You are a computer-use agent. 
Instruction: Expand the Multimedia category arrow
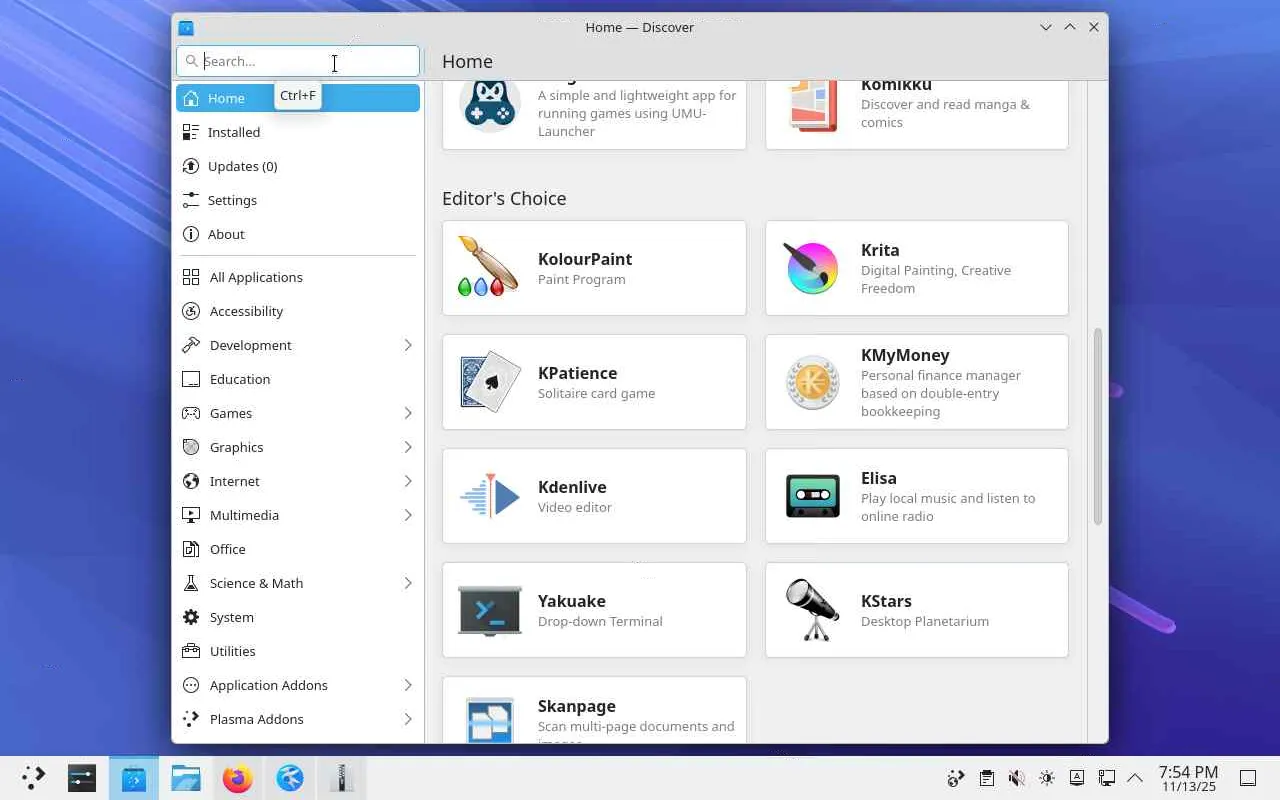[x=408, y=515]
